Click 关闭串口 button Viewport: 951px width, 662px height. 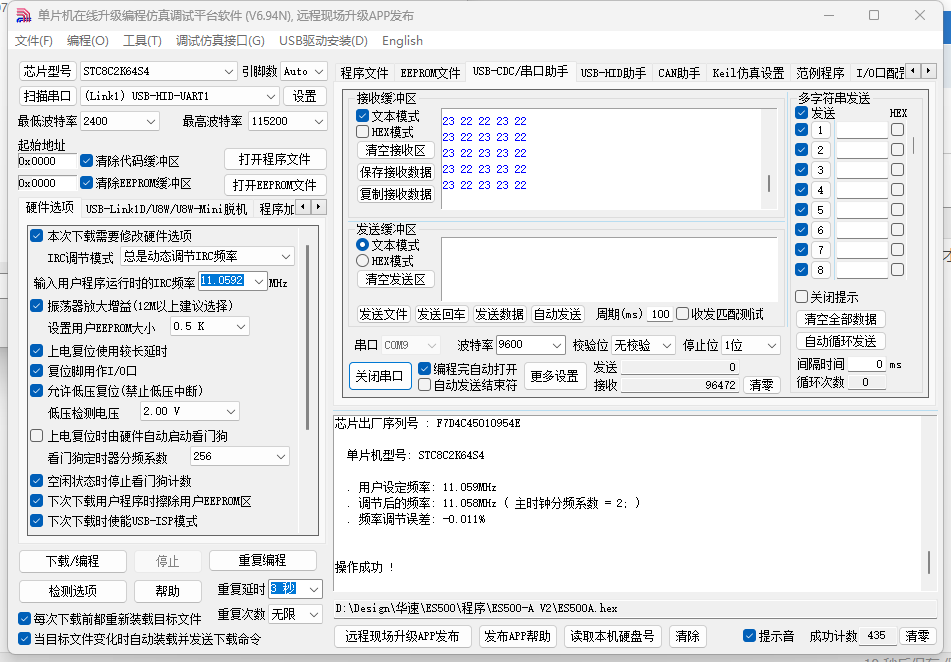coord(380,376)
